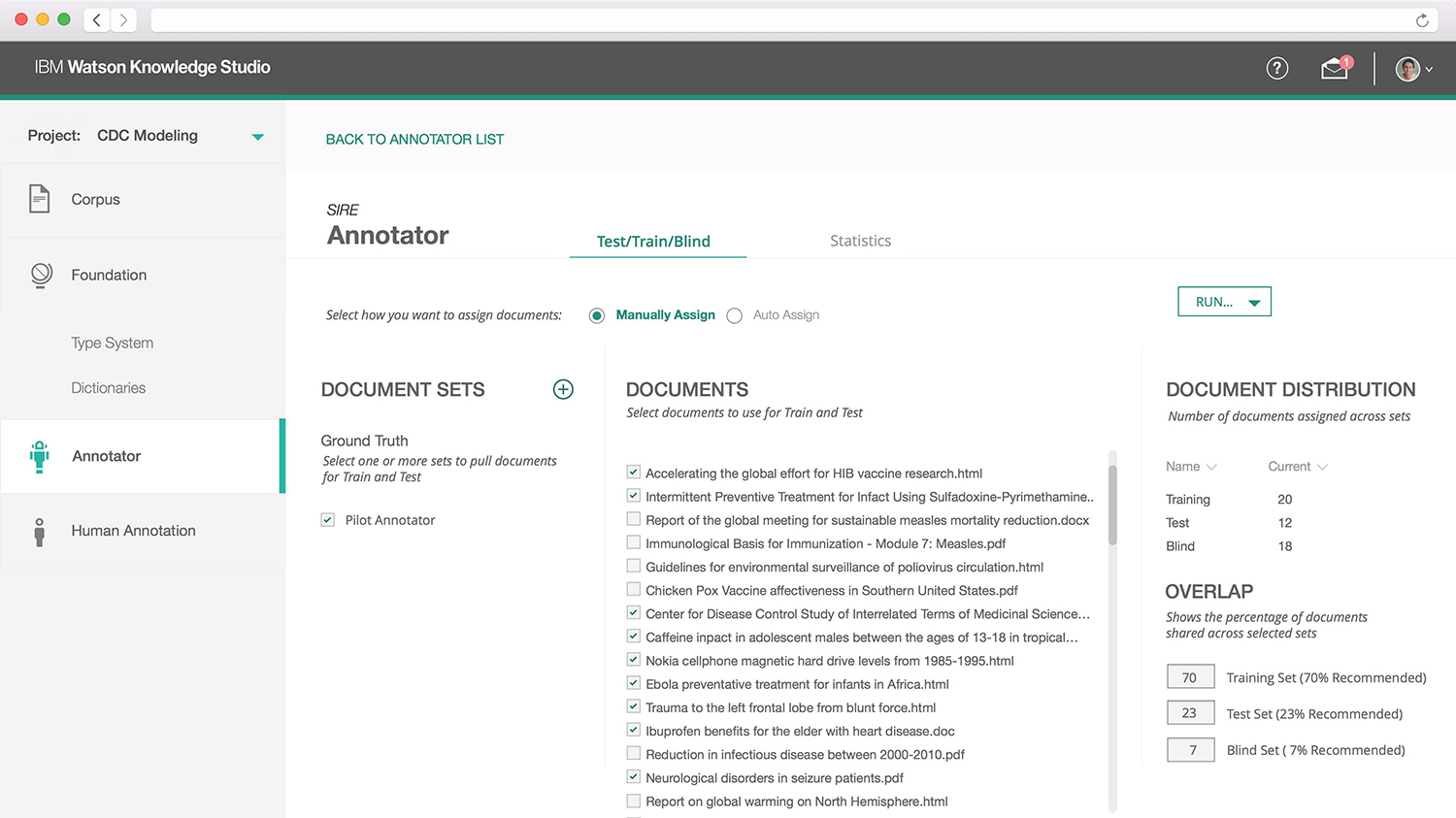Screen dimensions: 1456x818
Task: Reload the page with refresh icon
Action: (x=1422, y=20)
